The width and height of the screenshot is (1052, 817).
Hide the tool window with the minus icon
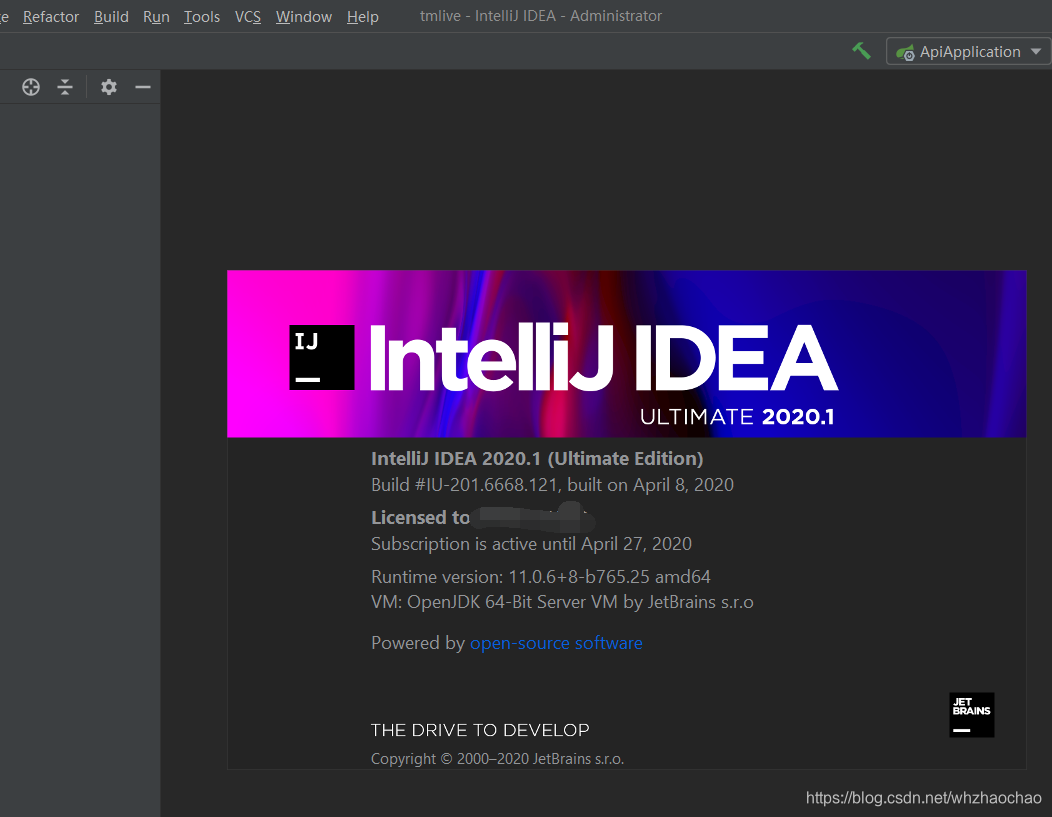[142, 87]
